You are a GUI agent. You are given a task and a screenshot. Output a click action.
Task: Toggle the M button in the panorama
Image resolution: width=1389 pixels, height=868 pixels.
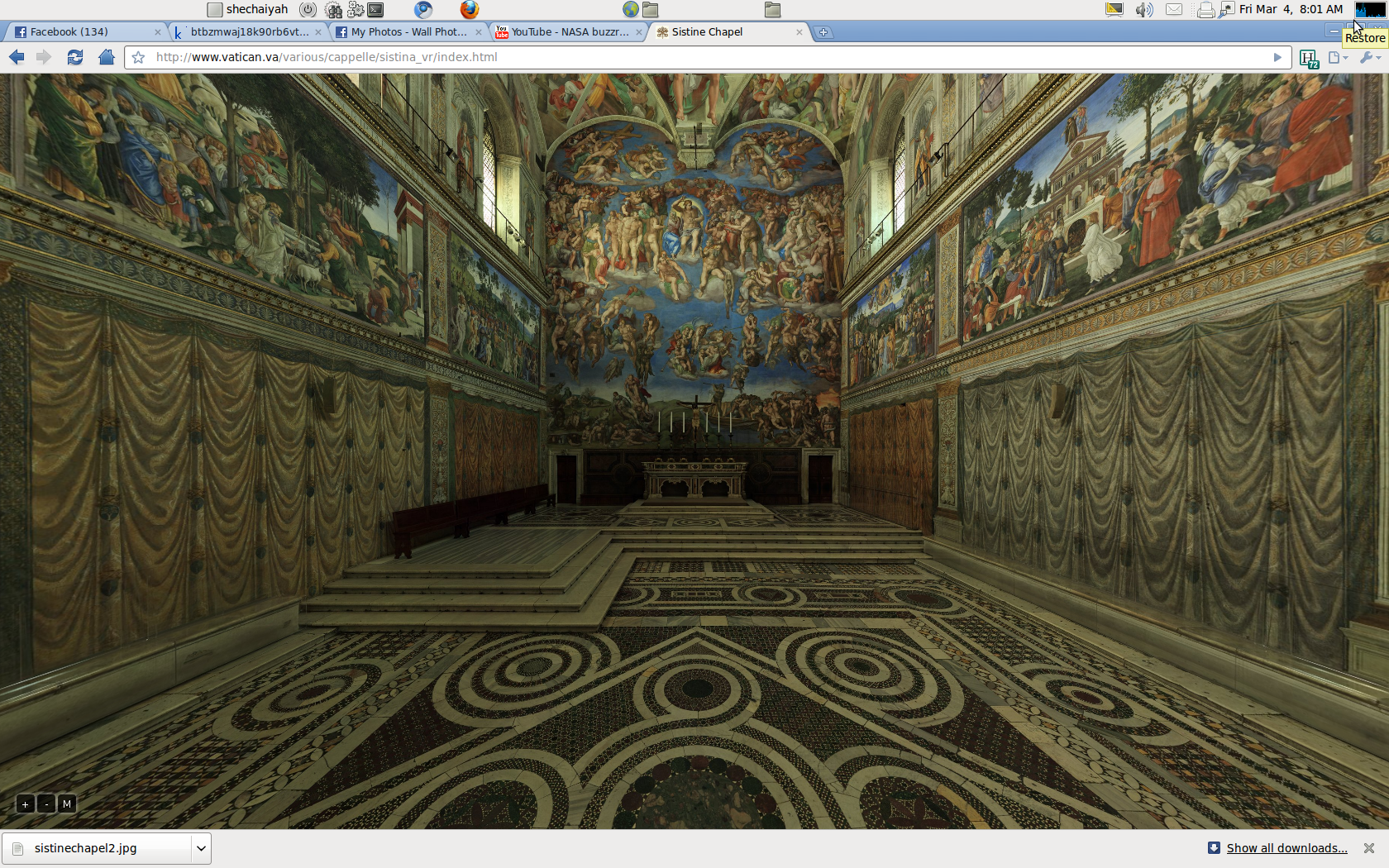67,804
